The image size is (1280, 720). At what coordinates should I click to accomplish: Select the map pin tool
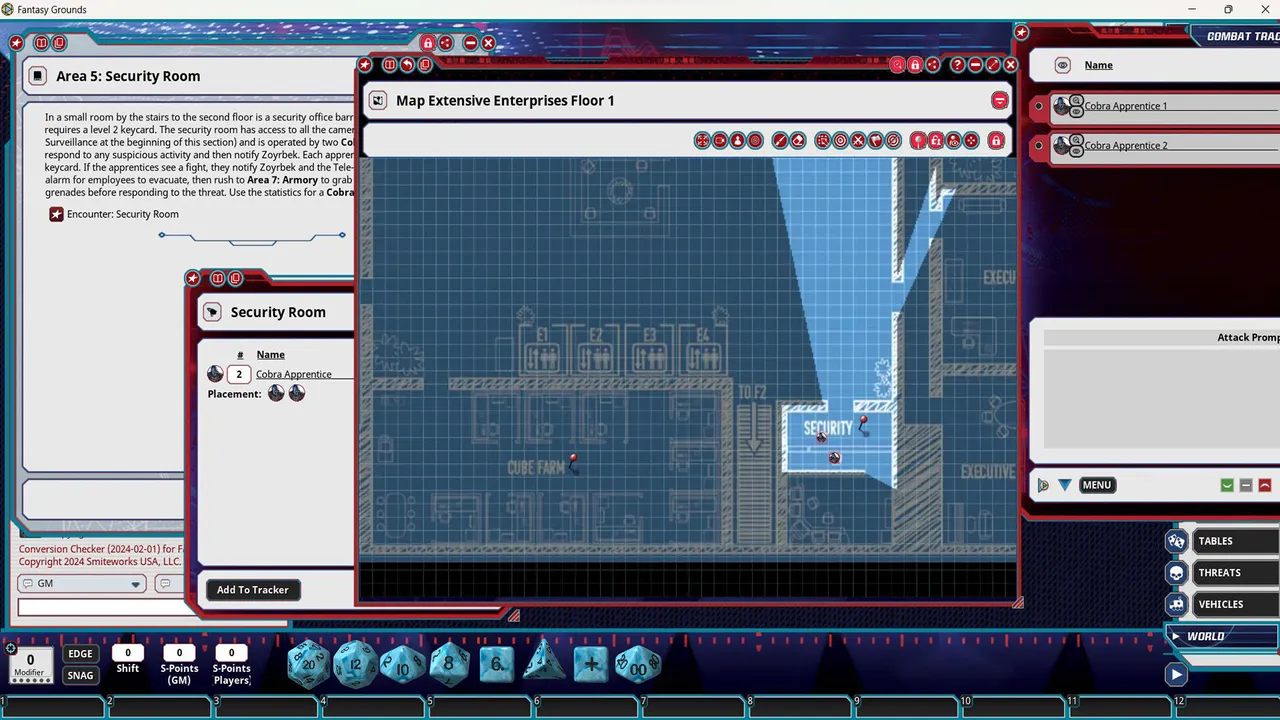(x=918, y=141)
